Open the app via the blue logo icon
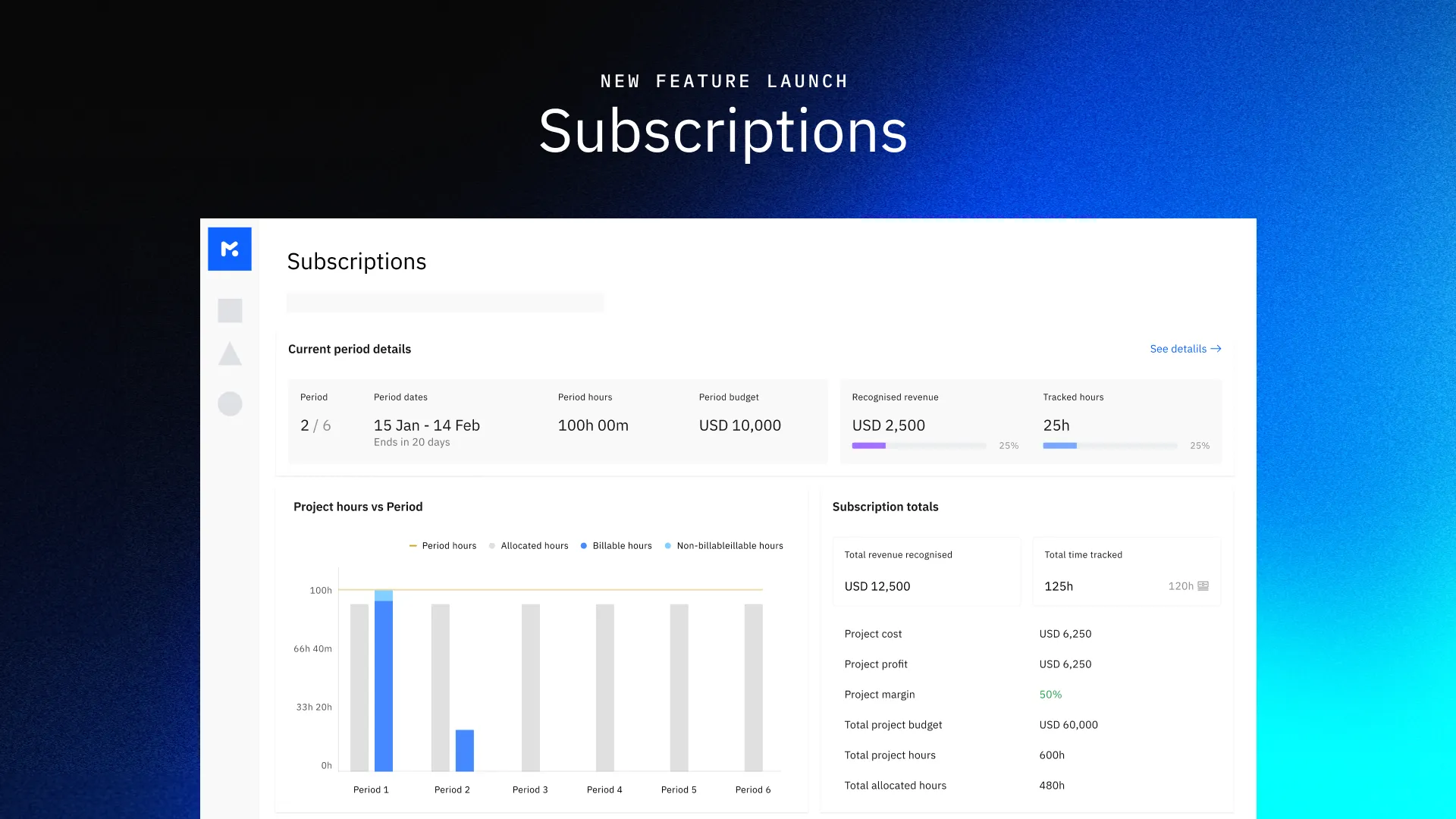This screenshot has width=1456, height=819. click(230, 249)
